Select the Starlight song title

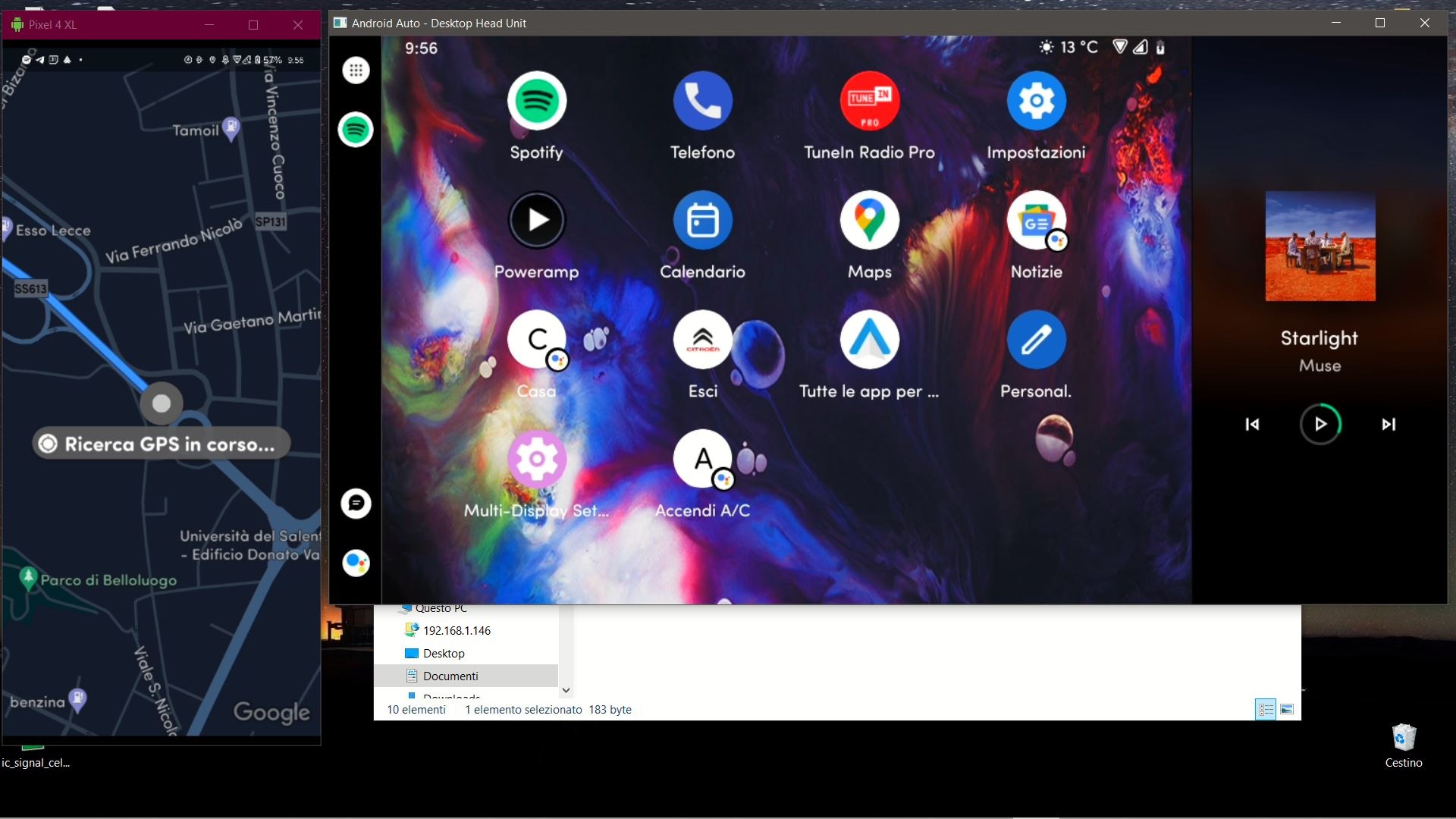[x=1319, y=338]
